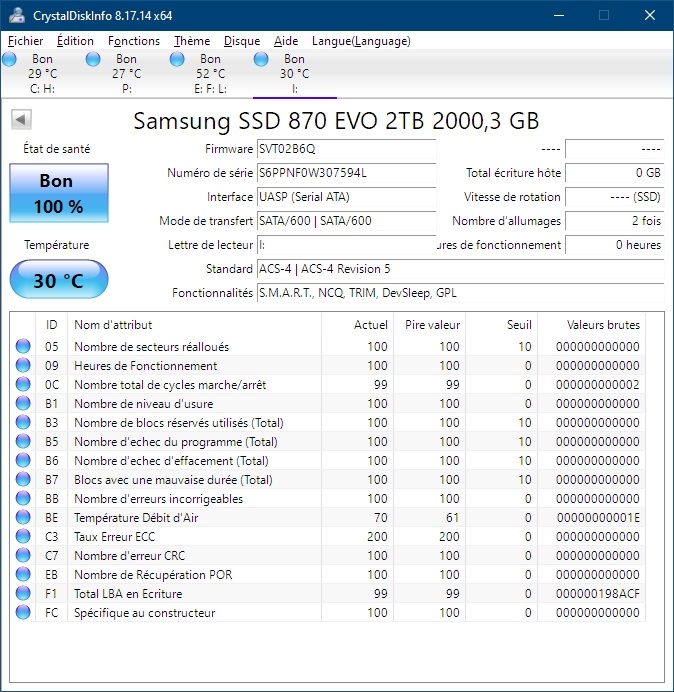This screenshot has height=692, width=674.
Task: Click the CrystalDiskInfo app icon in title bar
Action: (17, 15)
